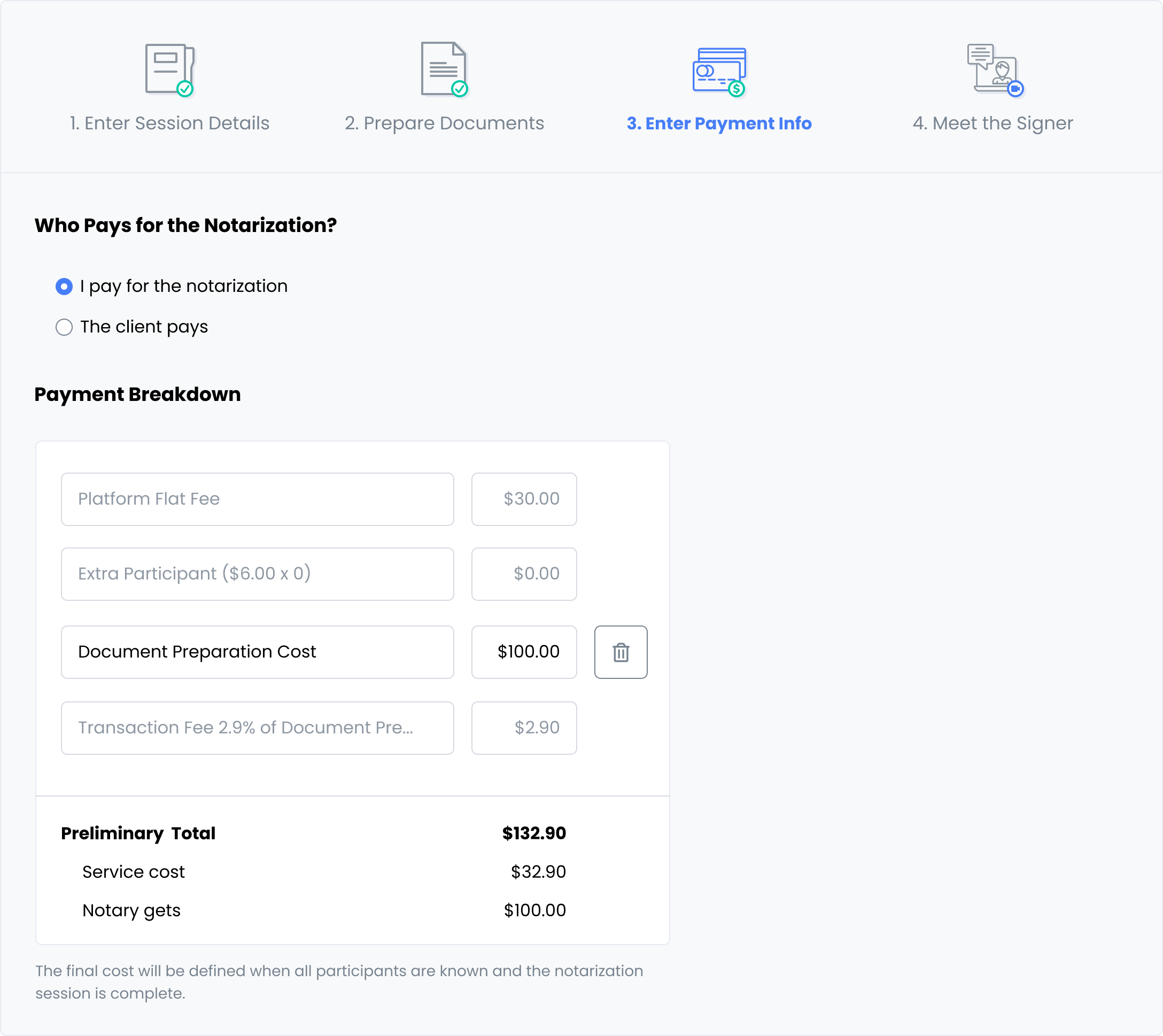
Task: Click '3. Enter Payment Info' step label
Action: [x=719, y=123]
